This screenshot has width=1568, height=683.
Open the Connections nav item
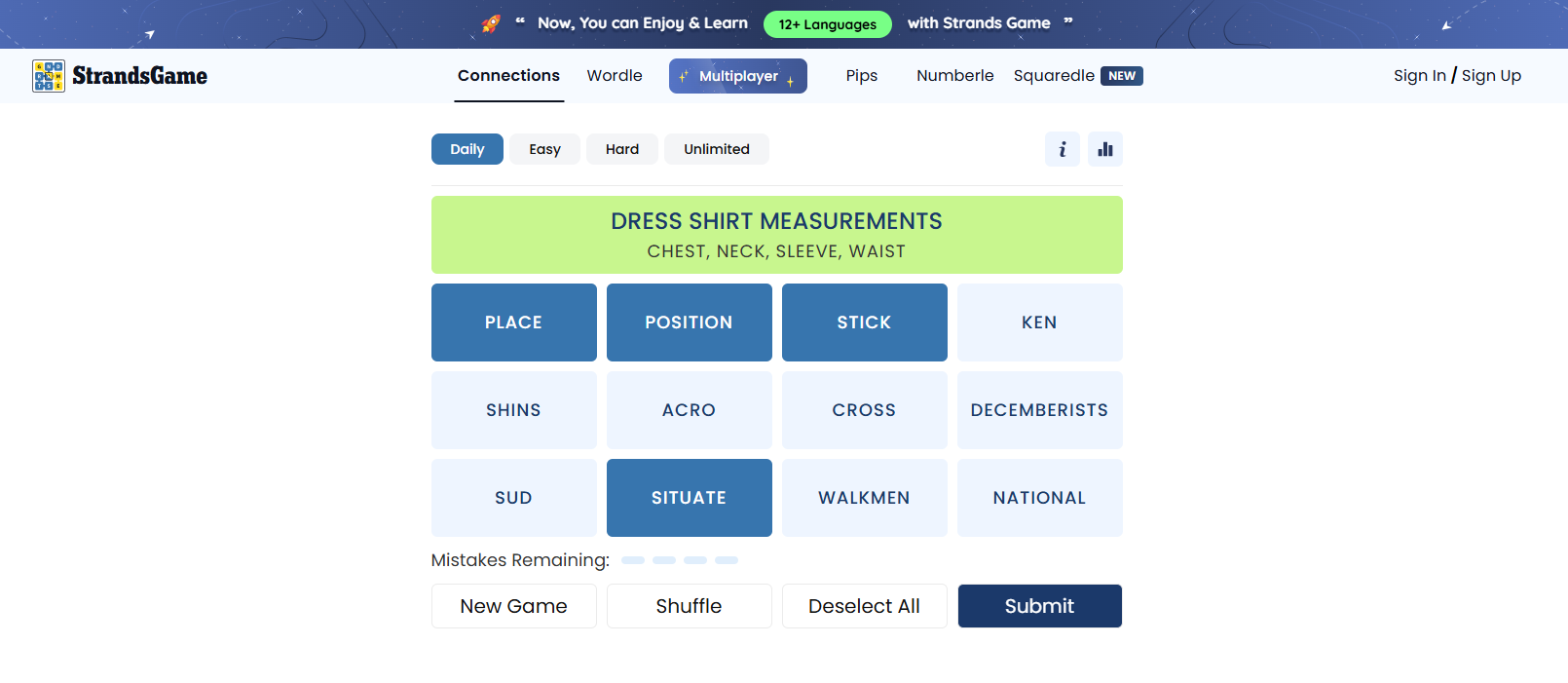pyautogui.click(x=509, y=76)
